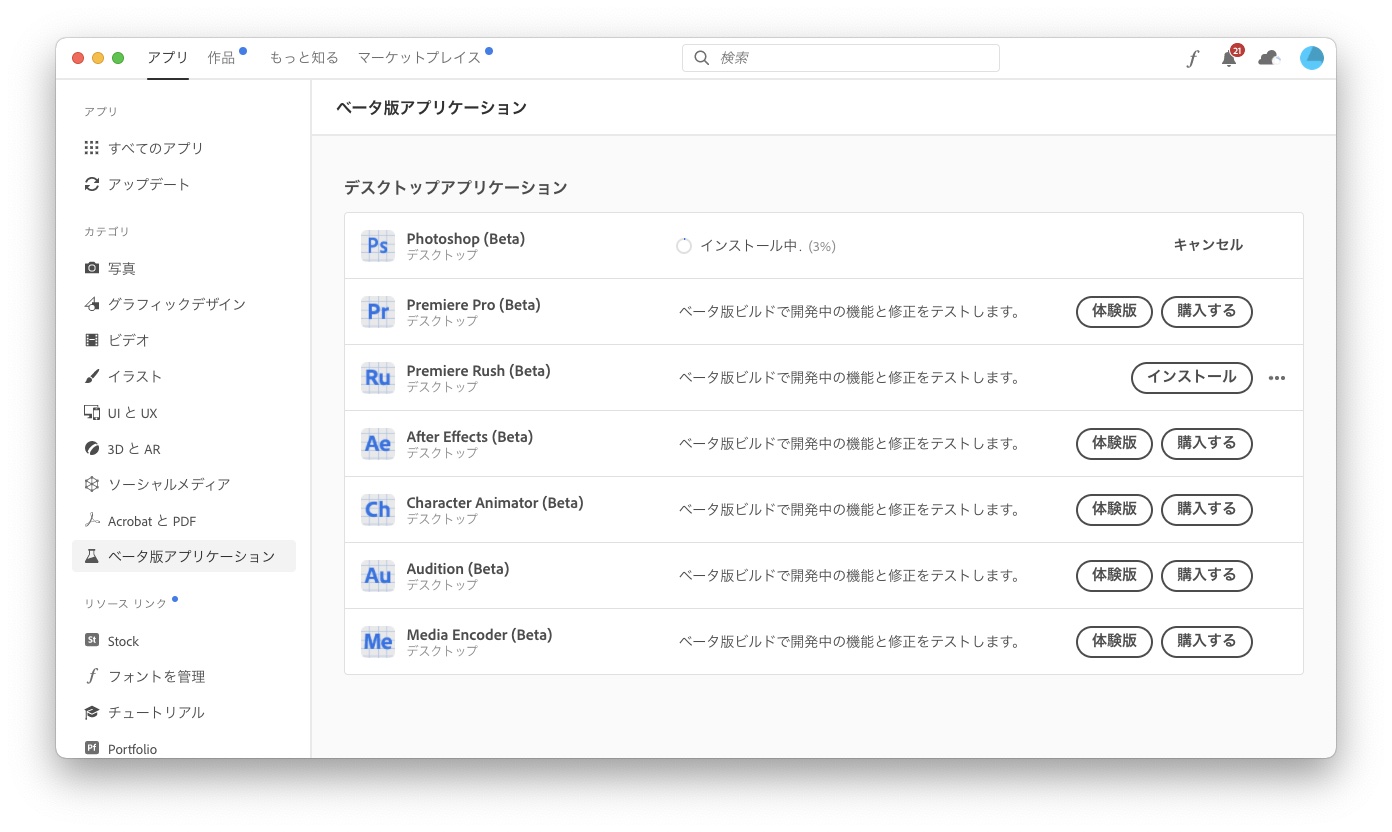The width and height of the screenshot is (1392, 832).
Task: Select the 3D と AR category
Action: (x=184, y=449)
